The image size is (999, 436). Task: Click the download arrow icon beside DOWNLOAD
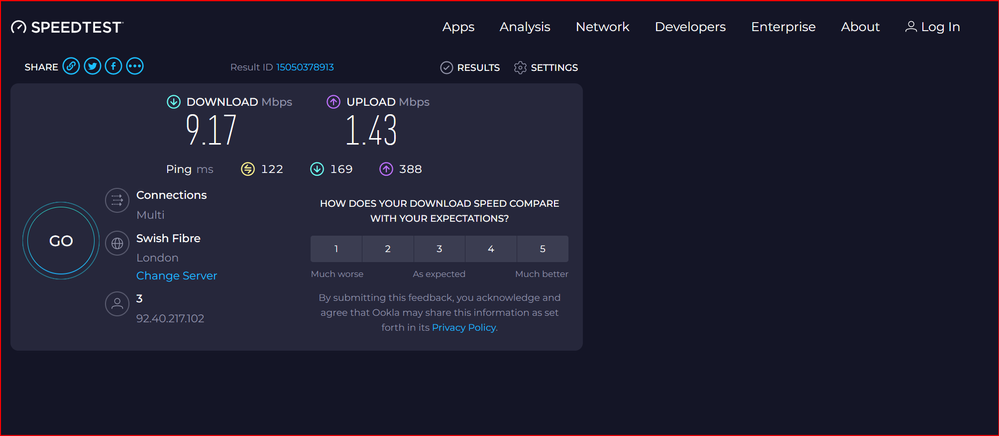173,102
